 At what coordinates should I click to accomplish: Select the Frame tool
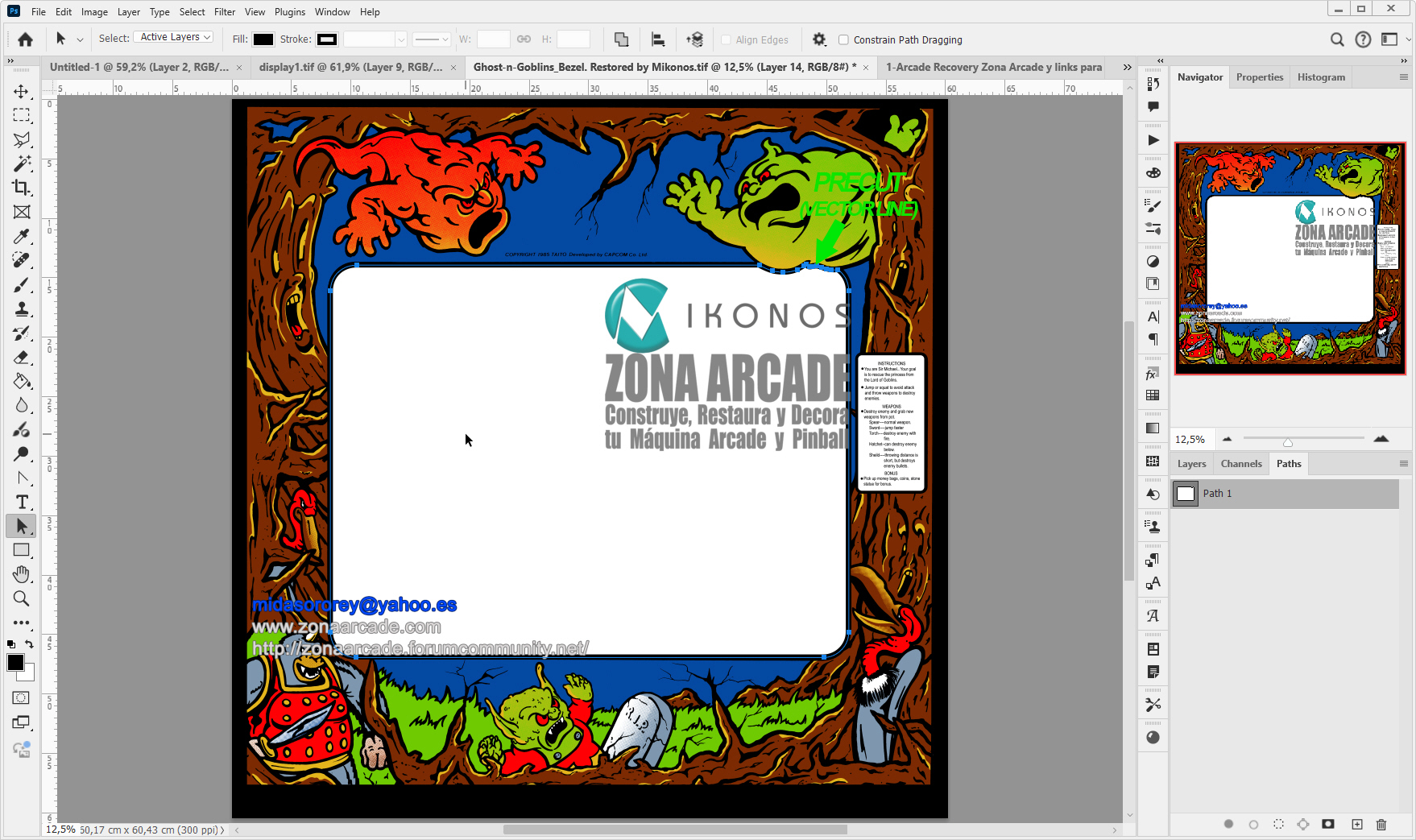[22, 212]
